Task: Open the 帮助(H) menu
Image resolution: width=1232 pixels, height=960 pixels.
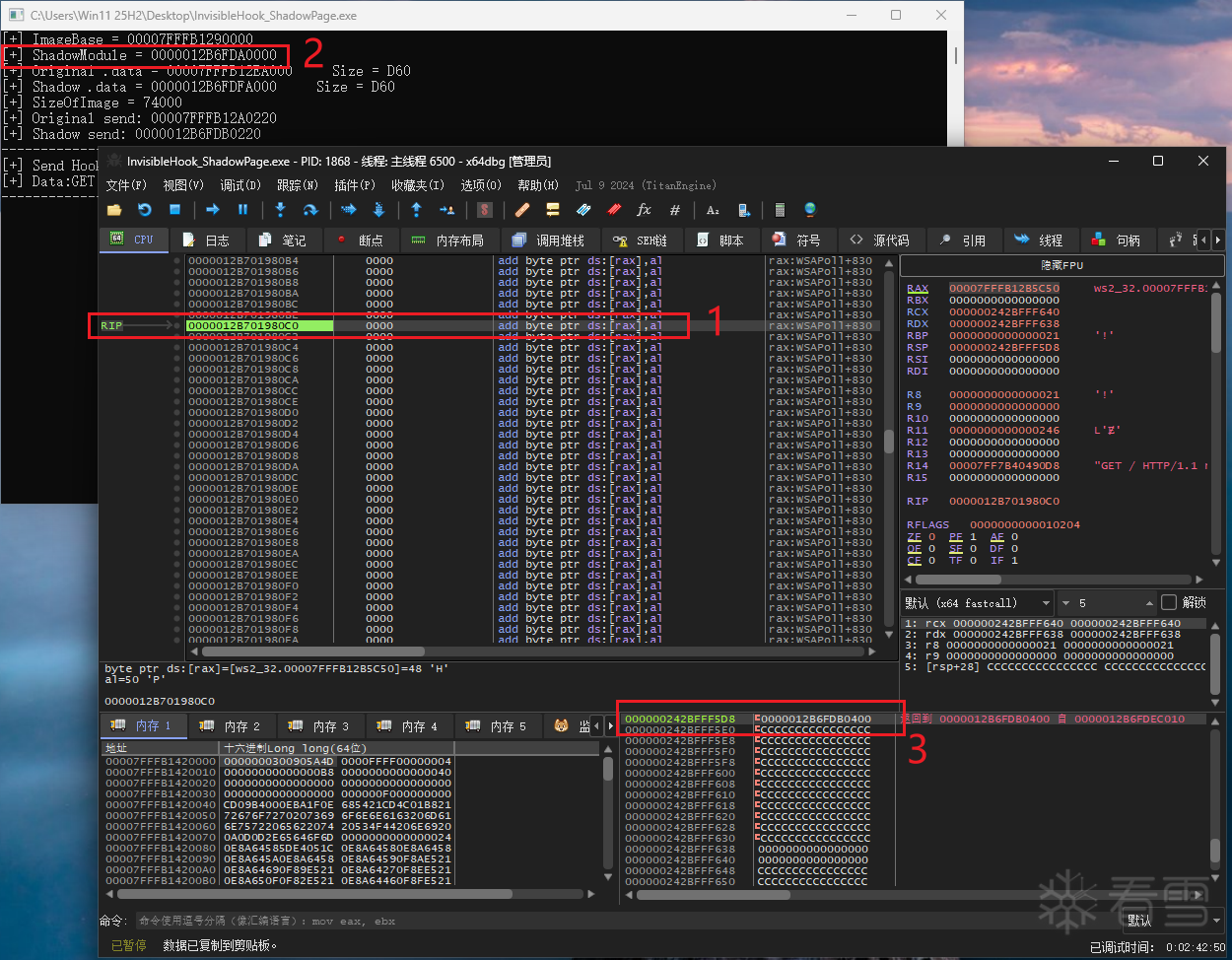Action: click(x=538, y=185)
